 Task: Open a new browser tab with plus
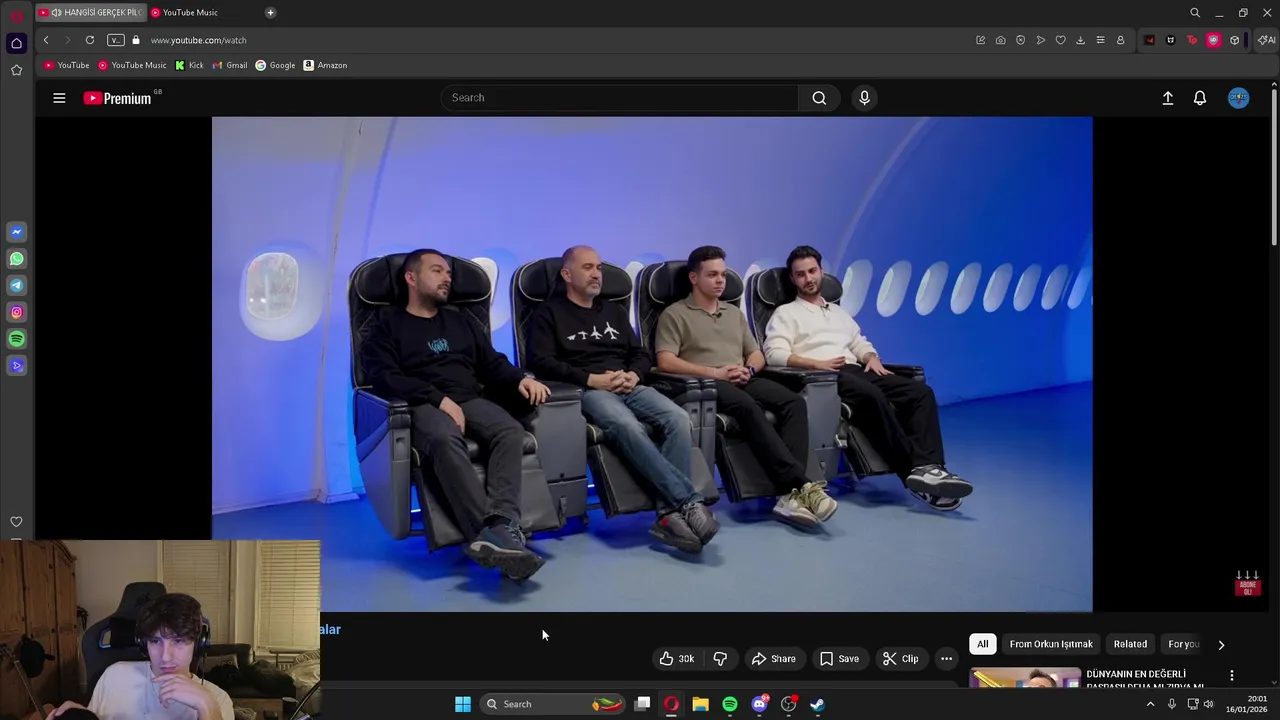(x=270, y=12)
